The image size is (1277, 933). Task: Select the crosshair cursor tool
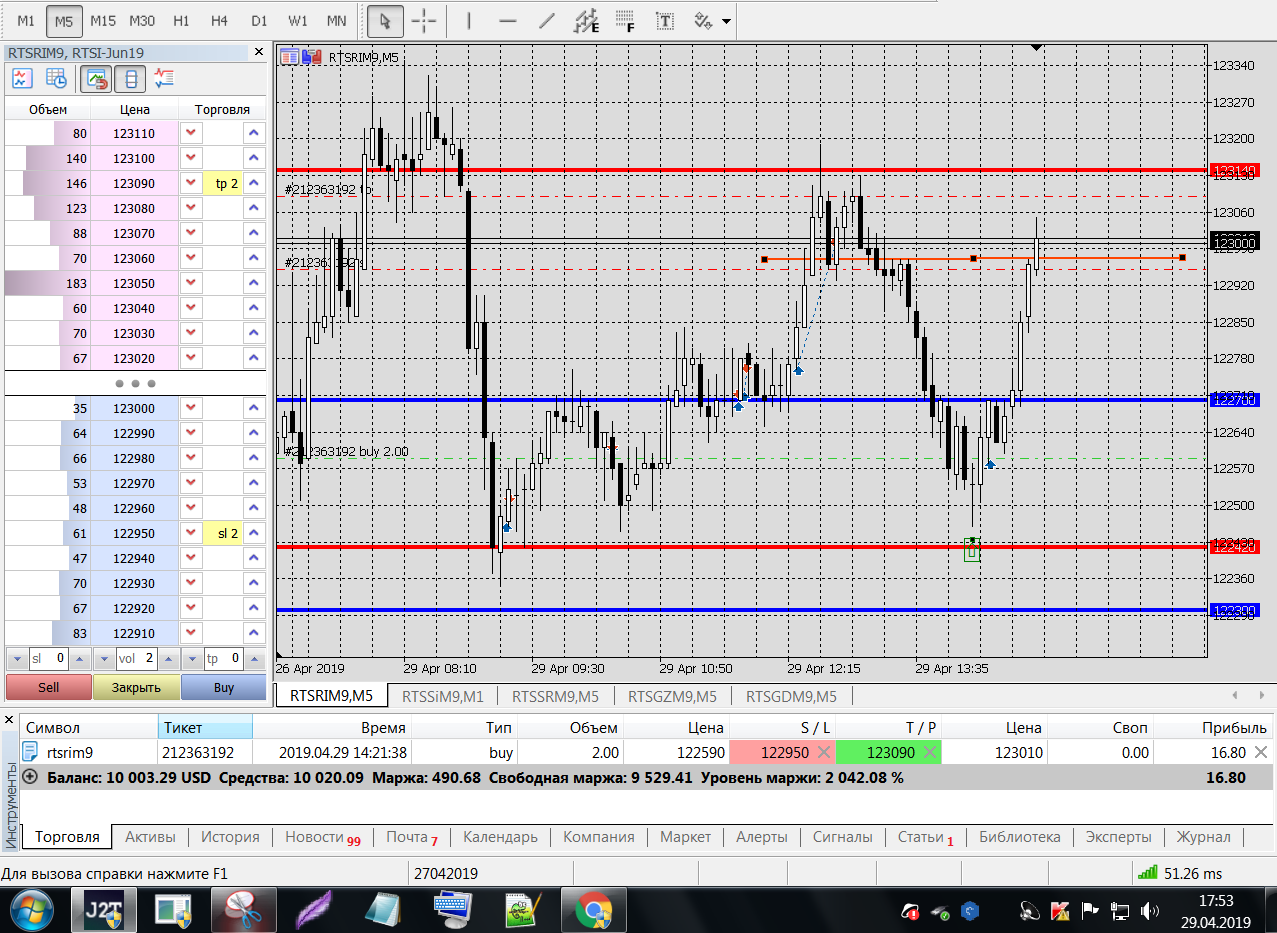coord(424,20)
